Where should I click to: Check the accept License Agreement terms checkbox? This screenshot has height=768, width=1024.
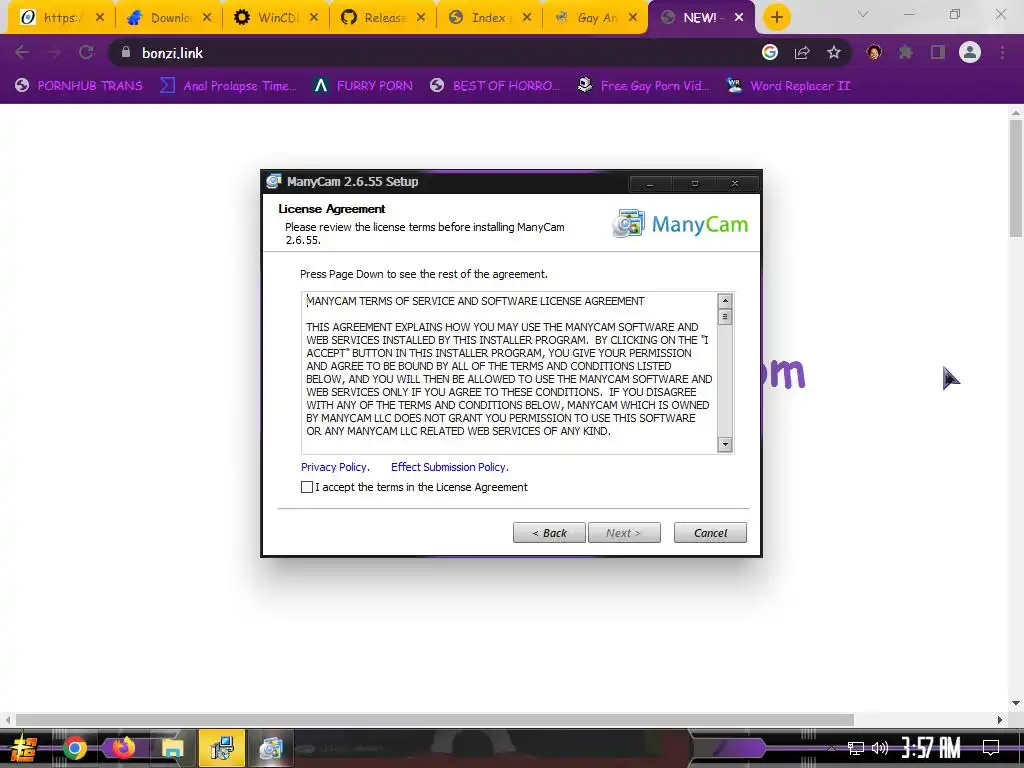306,487
